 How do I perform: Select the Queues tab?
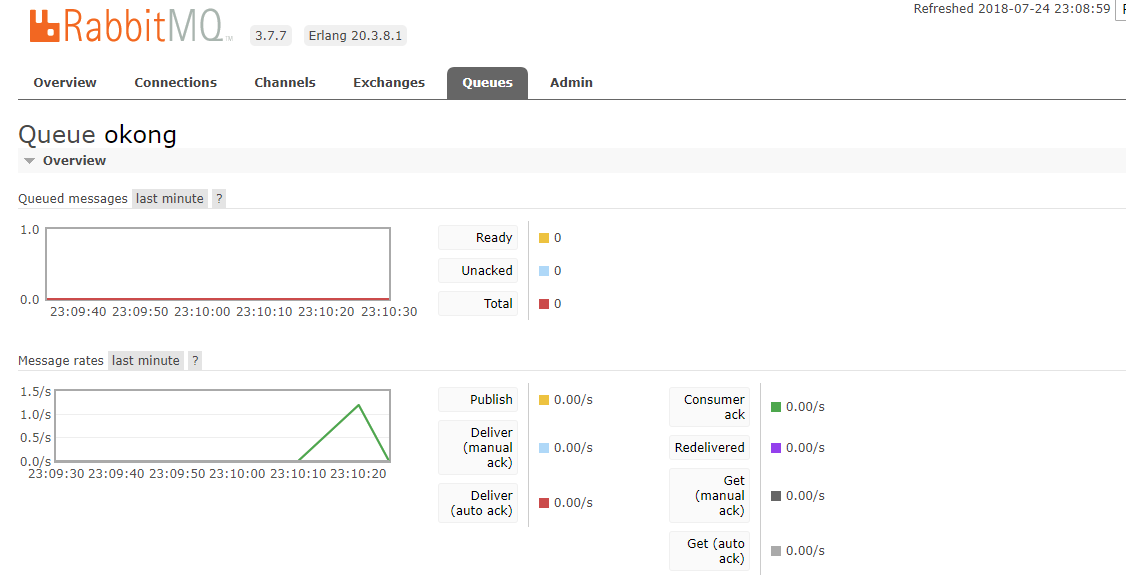[x=487, y=83]
